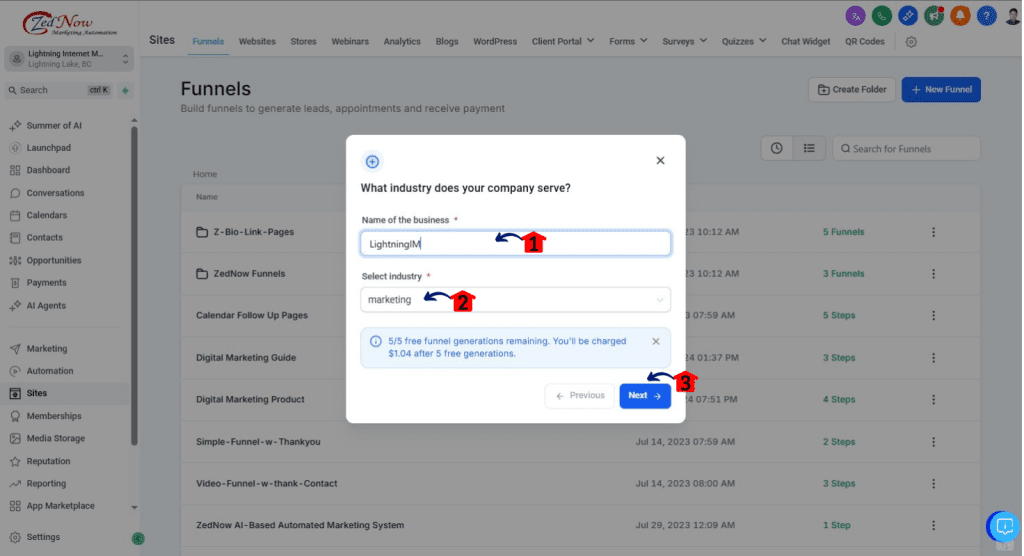Viewport: 1024px width, 556px height.
Task: Open AI Agents in sidebar
Action: point(46,305)
